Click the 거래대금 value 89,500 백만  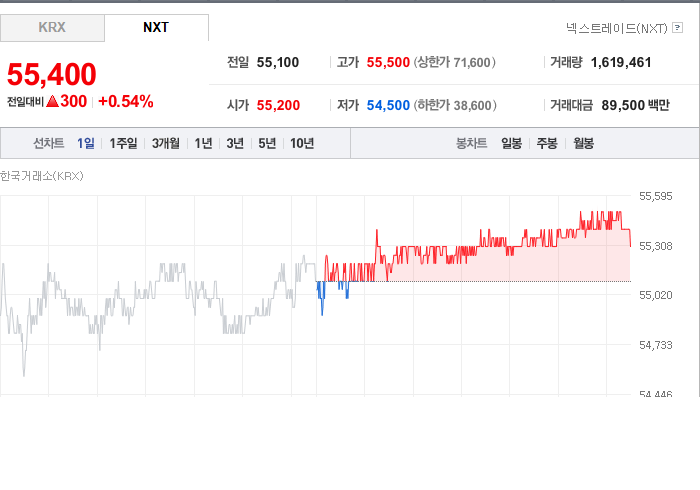pos(635,105)
